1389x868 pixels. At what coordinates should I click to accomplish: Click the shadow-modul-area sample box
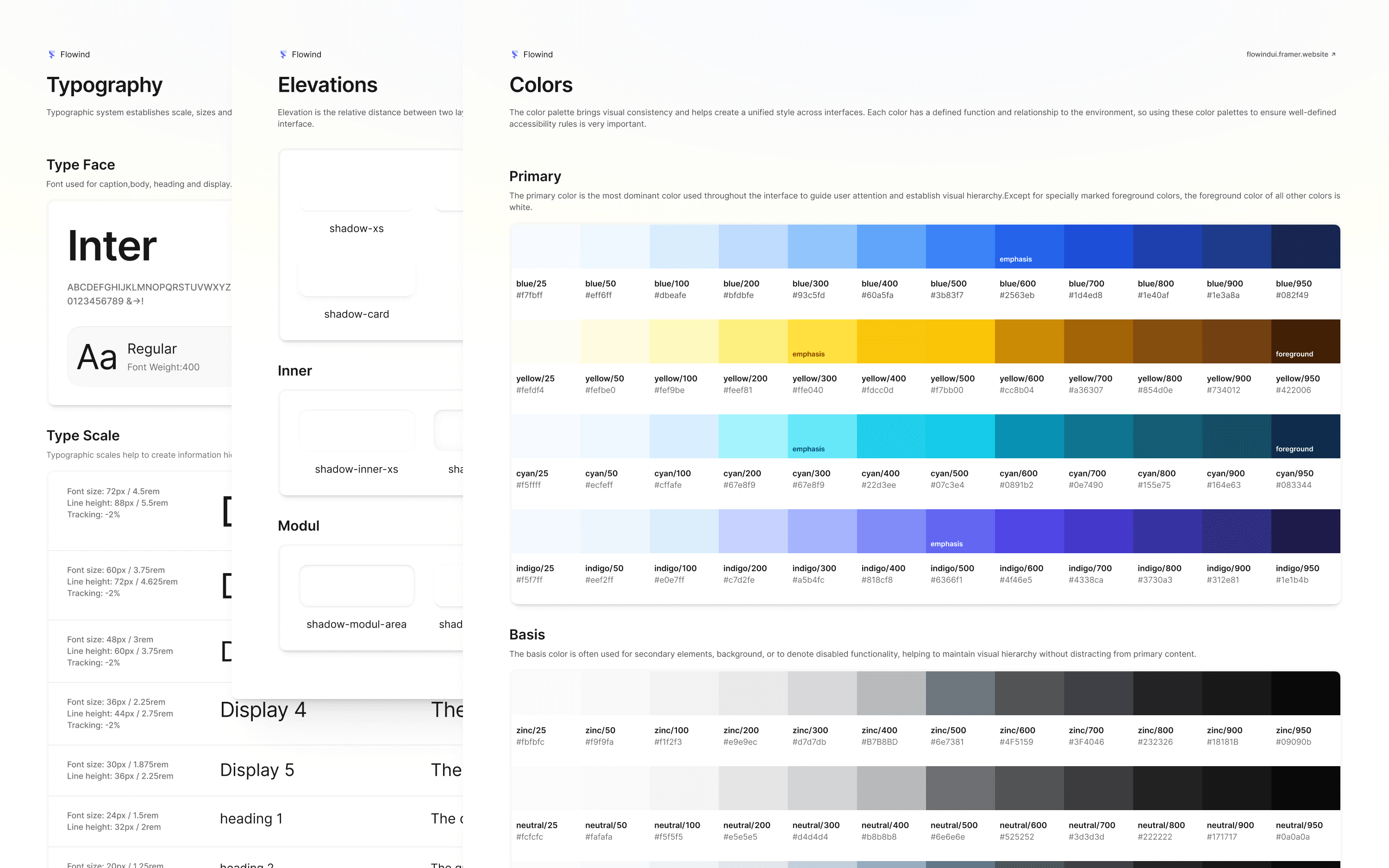[357, 586]
